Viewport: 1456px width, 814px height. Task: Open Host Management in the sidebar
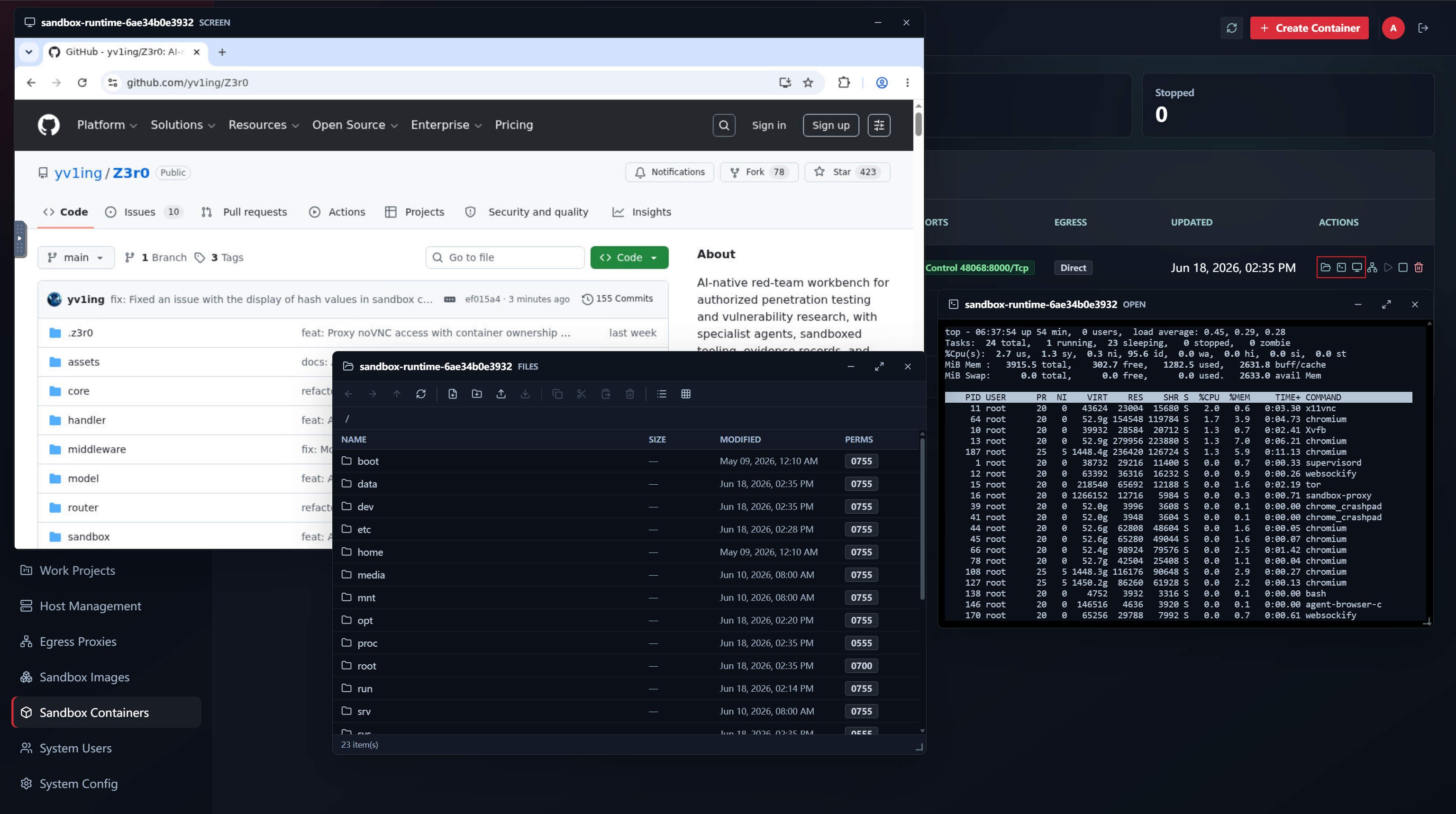point(106,606)
